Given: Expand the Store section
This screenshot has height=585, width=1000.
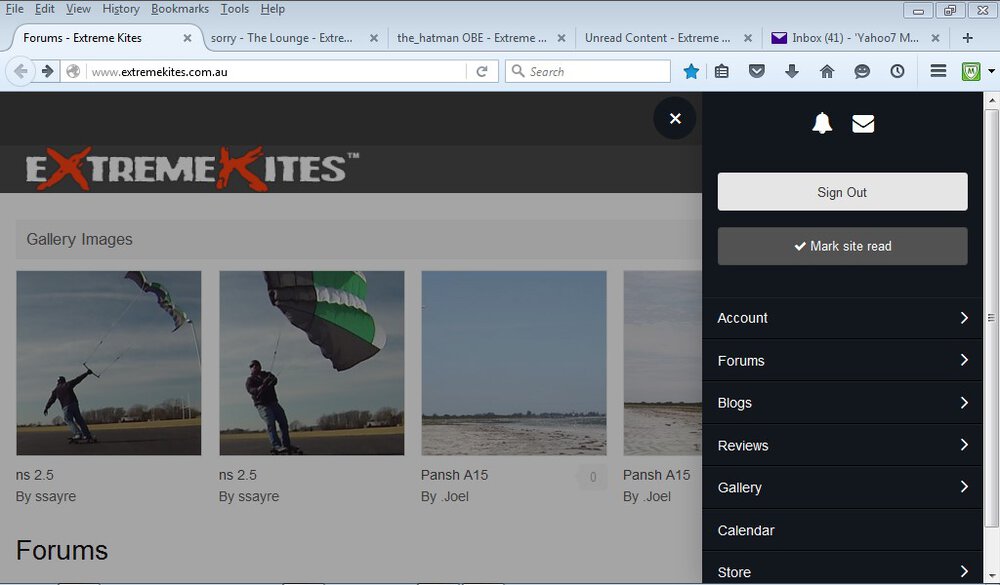Looking at the screenshot, I should click(x=842, y=571).
